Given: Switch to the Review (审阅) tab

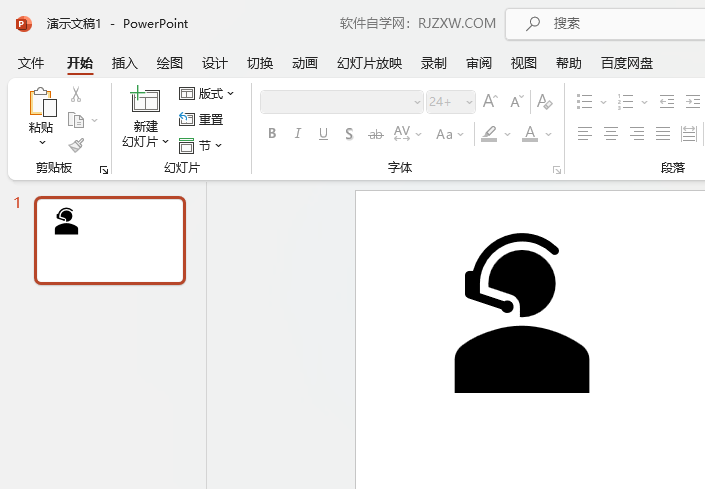Looking at the screenshot, I should click(479, 63).
